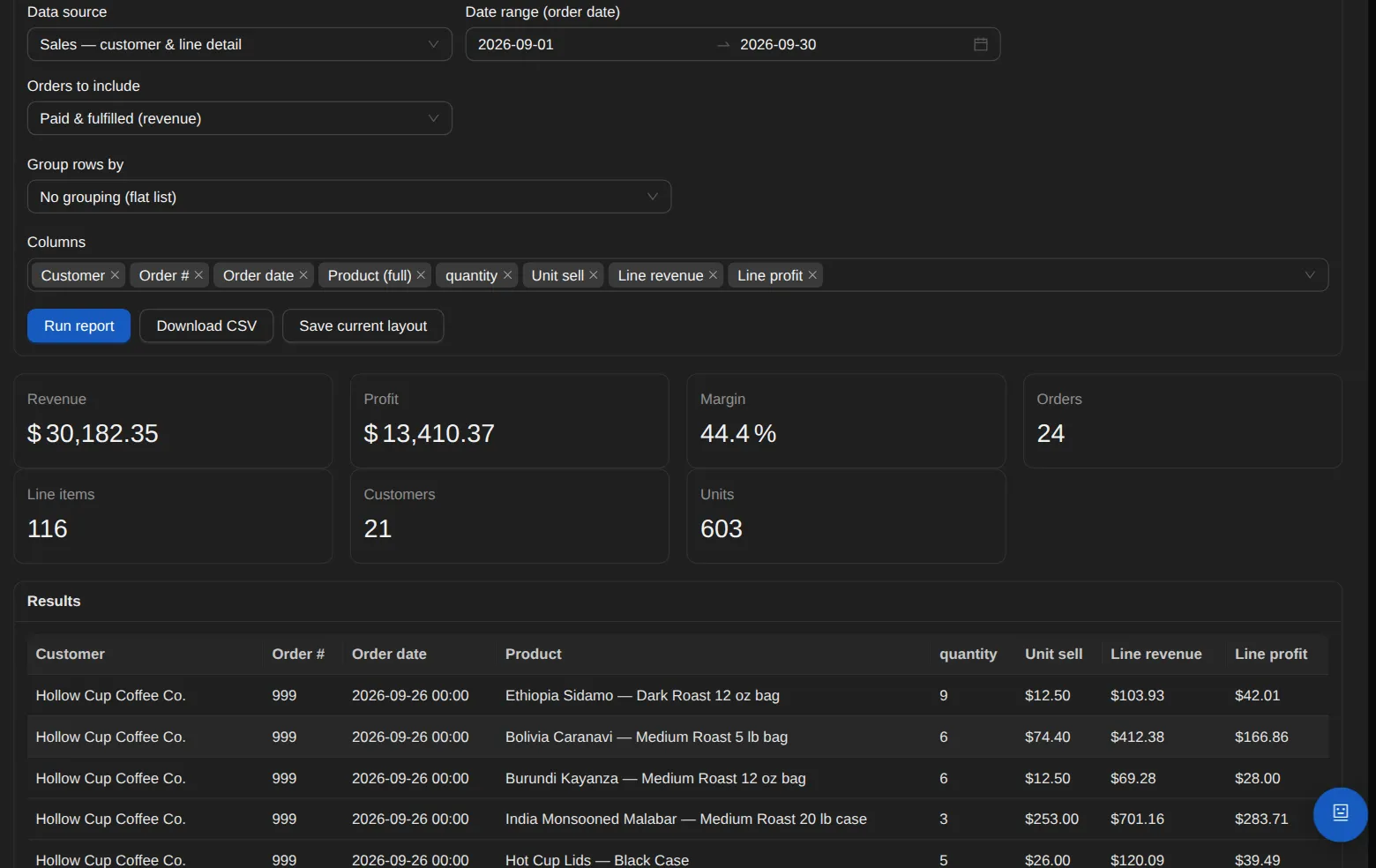This screenshot has width=1376, height=868.
Task: Expand the Columns selector arrow
Action: [x=1310, y=275]
